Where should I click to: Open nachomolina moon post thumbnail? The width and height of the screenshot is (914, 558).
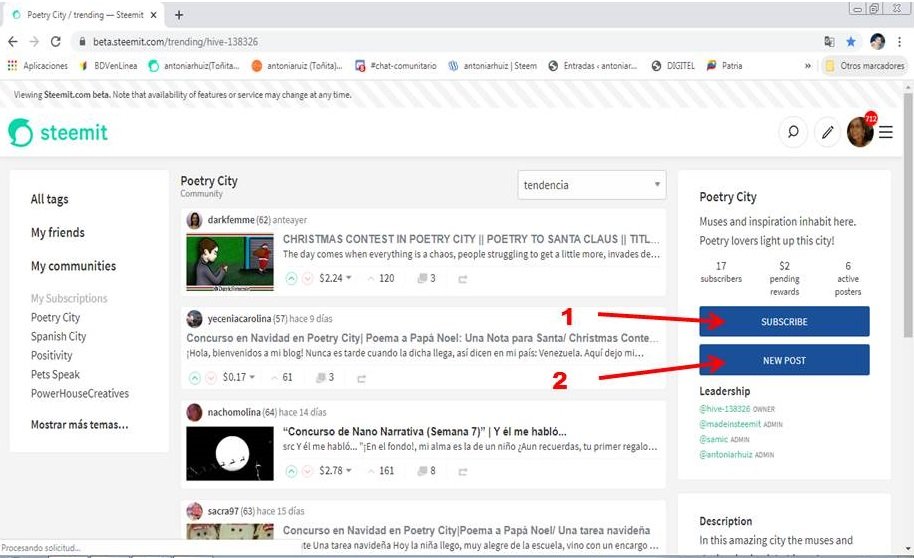pos(230,454)
